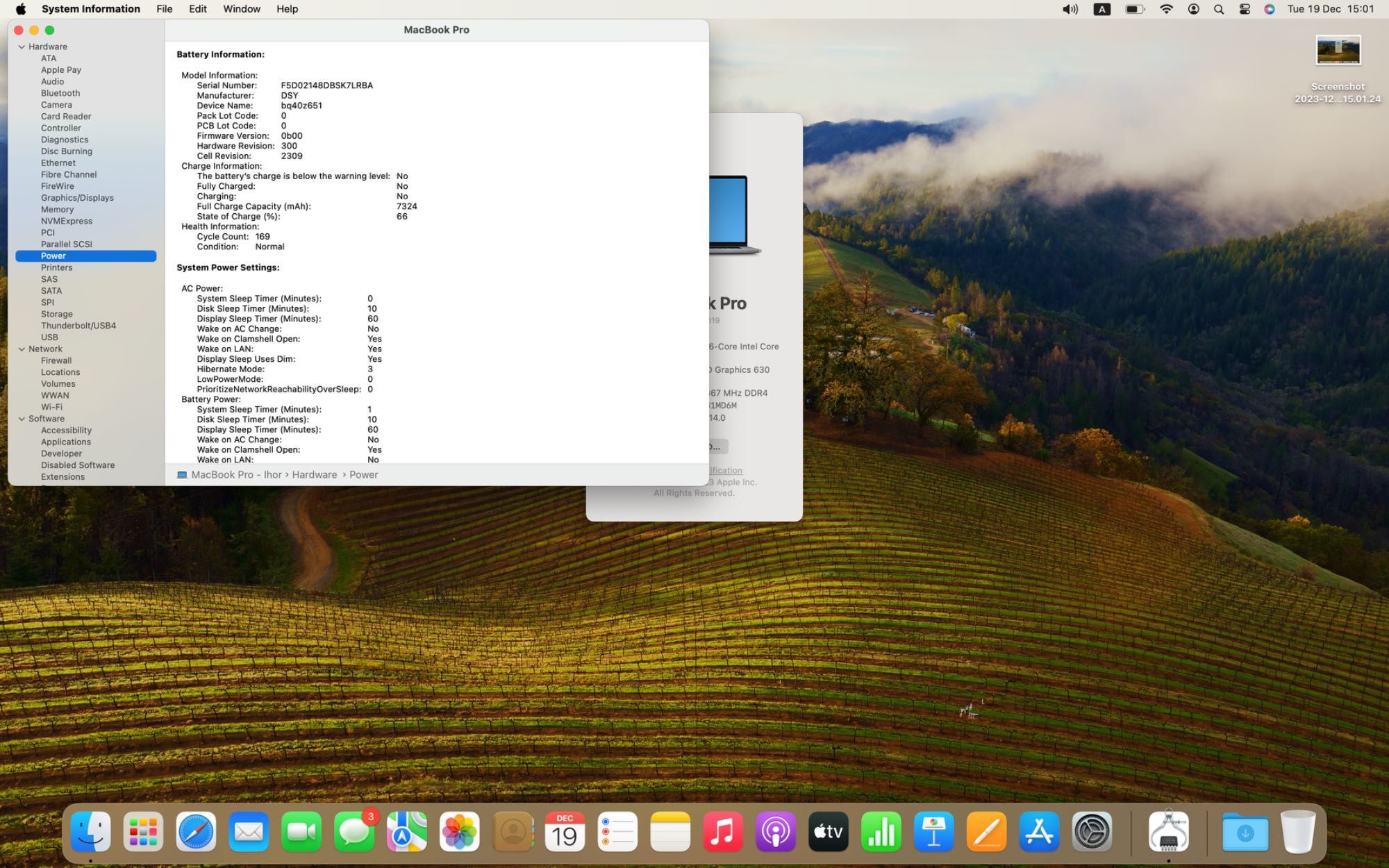Click the Cycle Count value 169

click(263, 237)
